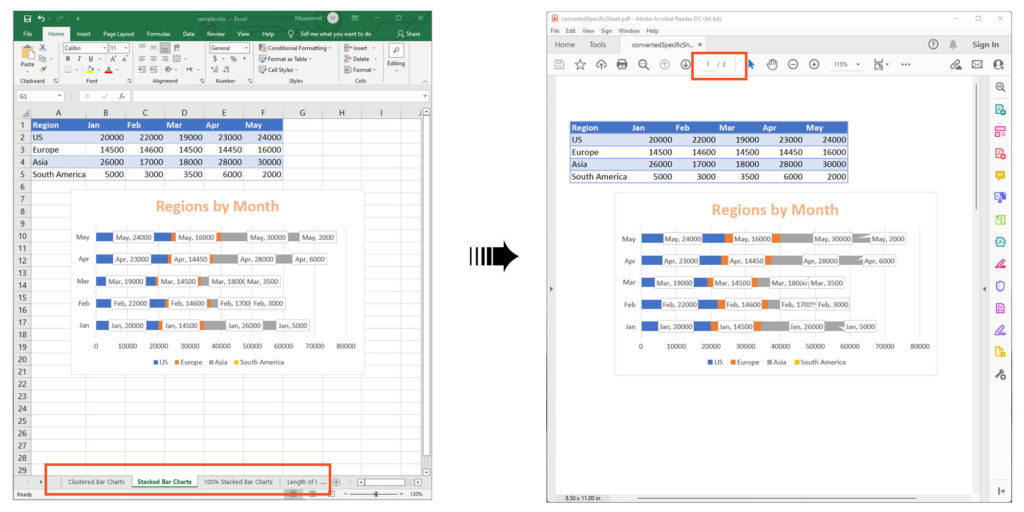The image size is (1024, 512).
Task: Bookmark the PDF with the star icon
Action: [x=580, y=64]
